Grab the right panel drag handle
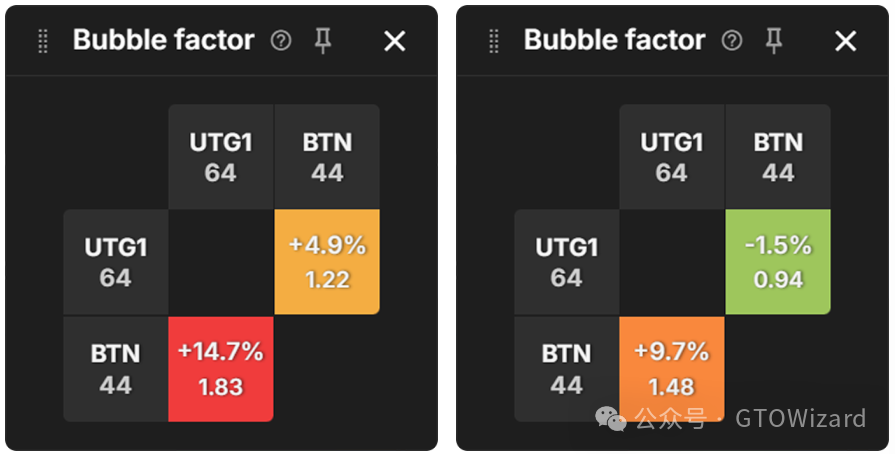895x454 pixels. [494, 41]
